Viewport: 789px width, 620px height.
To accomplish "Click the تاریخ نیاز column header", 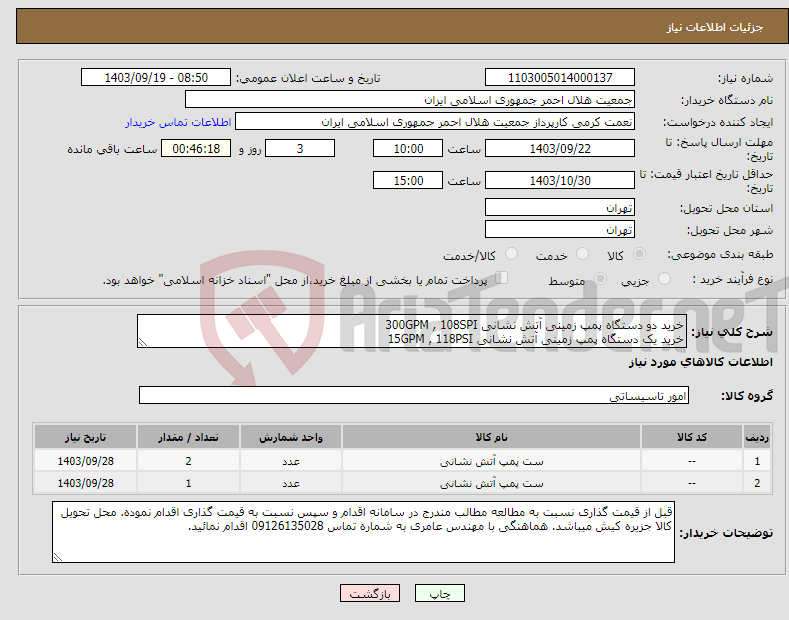I will (x=85, y=437).
